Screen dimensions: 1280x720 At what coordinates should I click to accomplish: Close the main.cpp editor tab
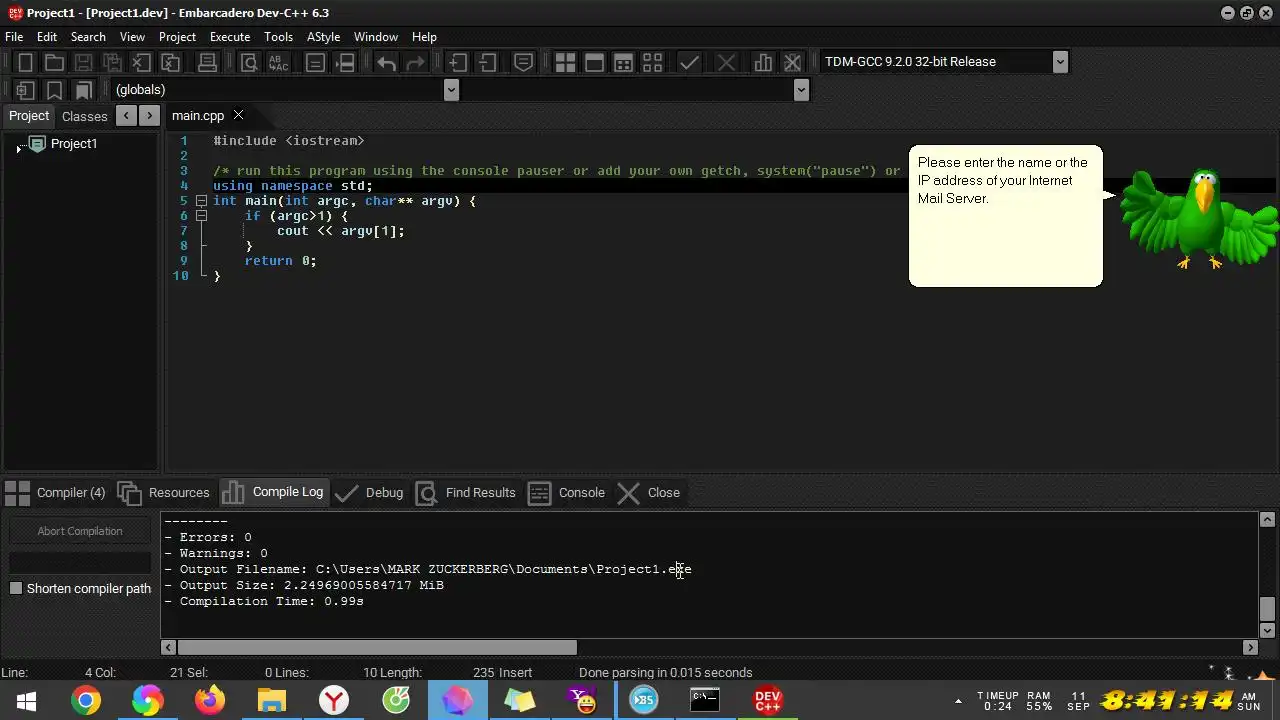tap(238, 115)
